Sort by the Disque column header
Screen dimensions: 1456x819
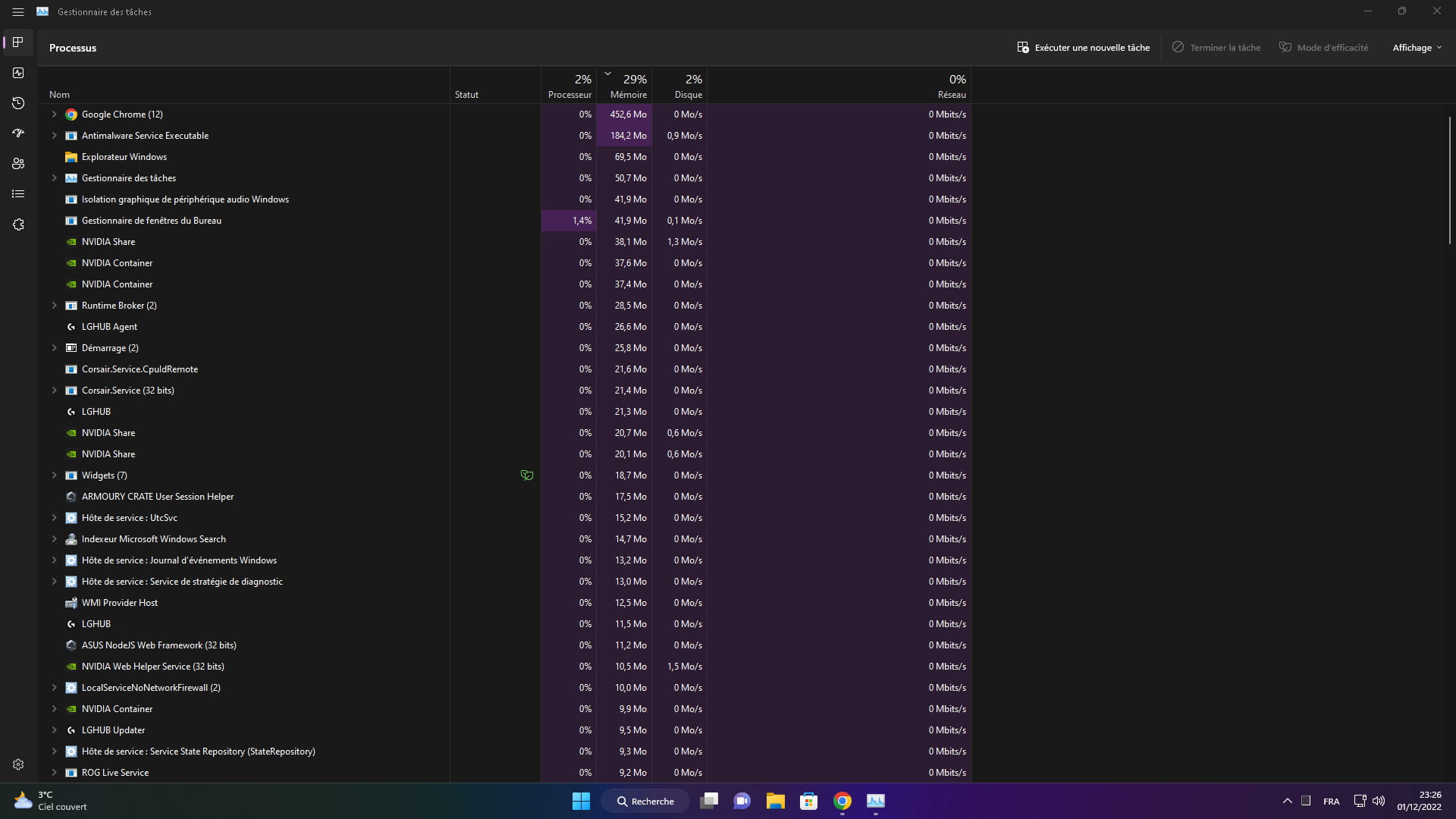pos(679,86)
